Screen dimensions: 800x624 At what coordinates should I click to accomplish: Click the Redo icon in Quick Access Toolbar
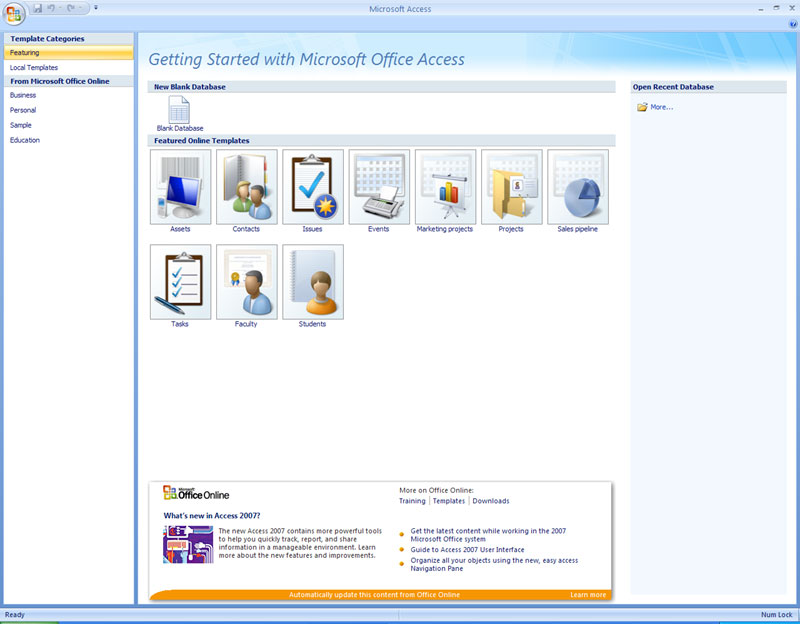click(x=70, y=8)
